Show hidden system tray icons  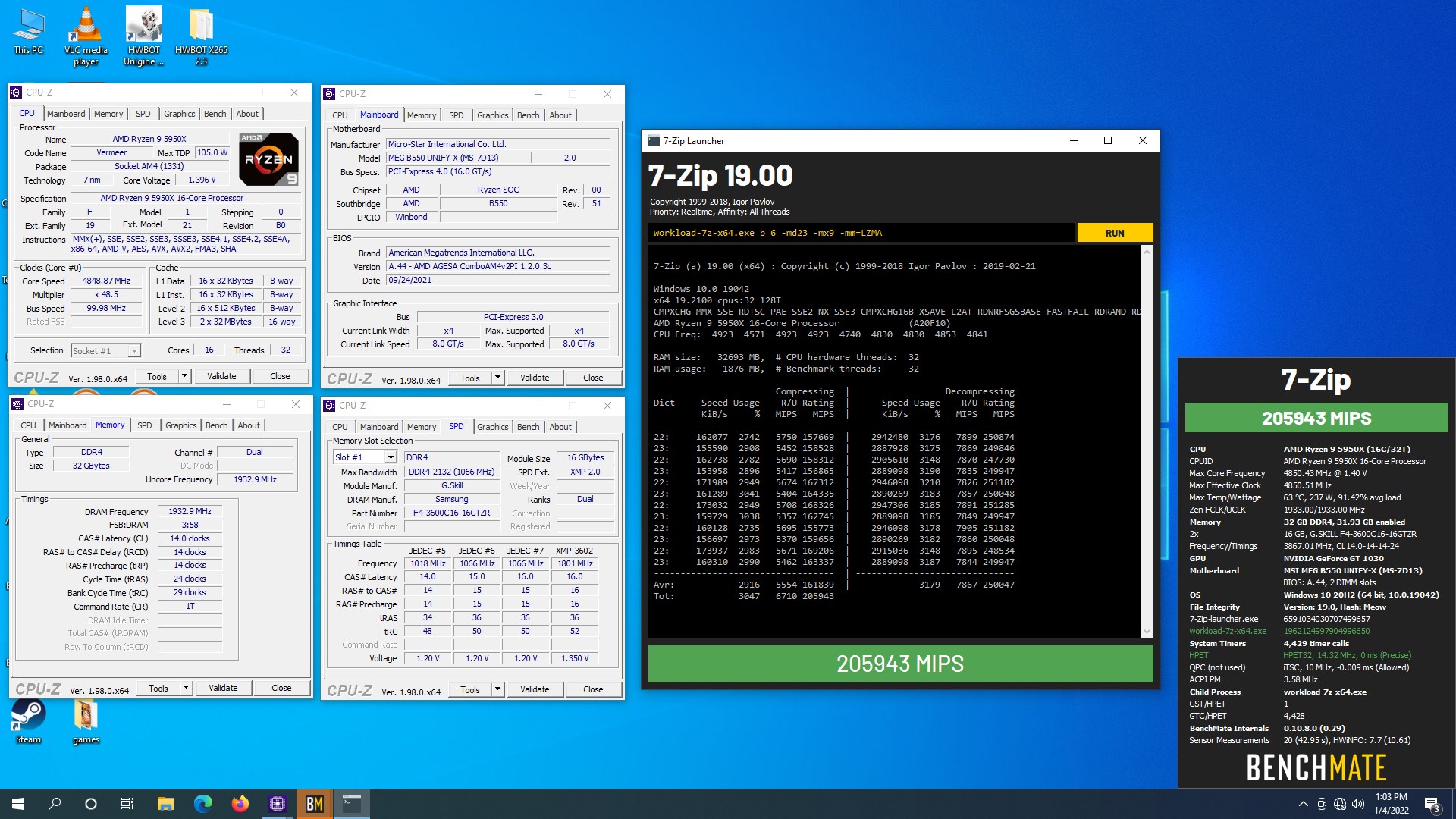tap(1303, 803)
